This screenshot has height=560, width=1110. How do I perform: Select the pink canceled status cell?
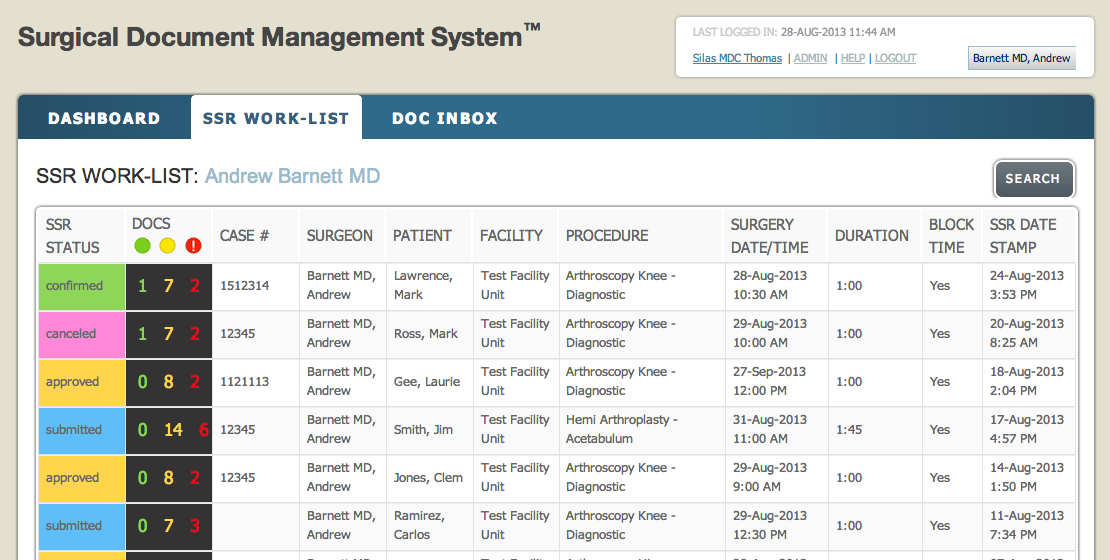point(81,334)
